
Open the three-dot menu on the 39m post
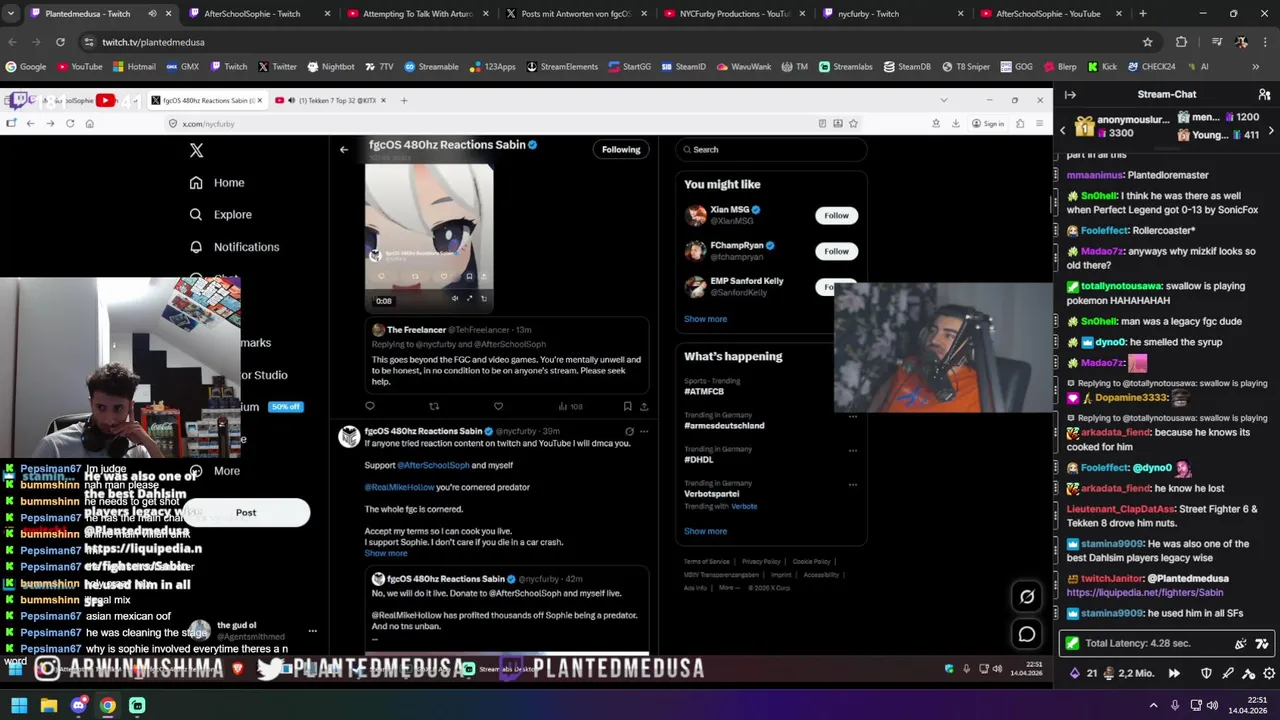coord(644,431)
